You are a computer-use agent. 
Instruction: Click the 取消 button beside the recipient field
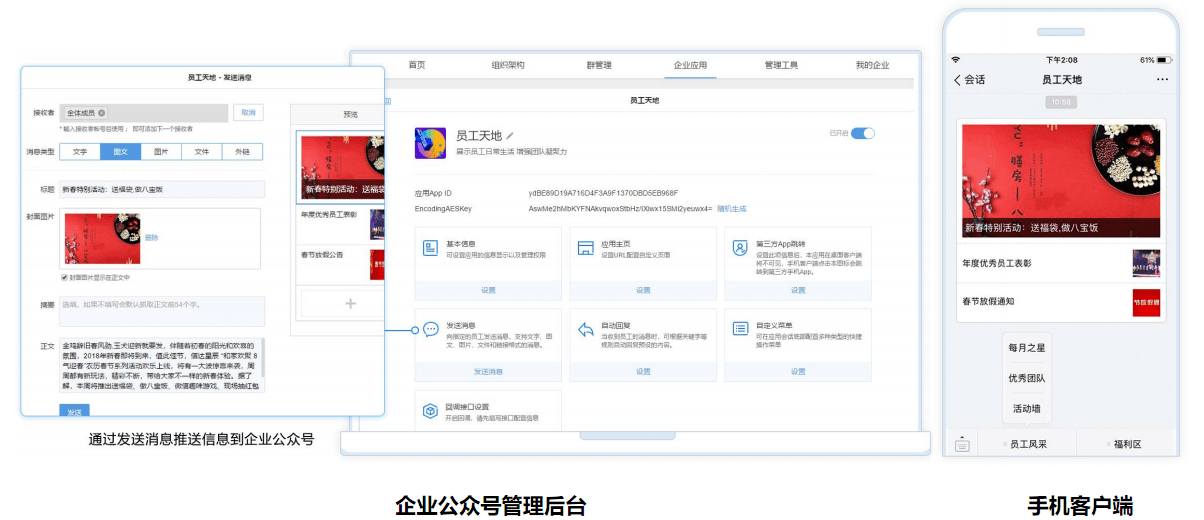248,113
